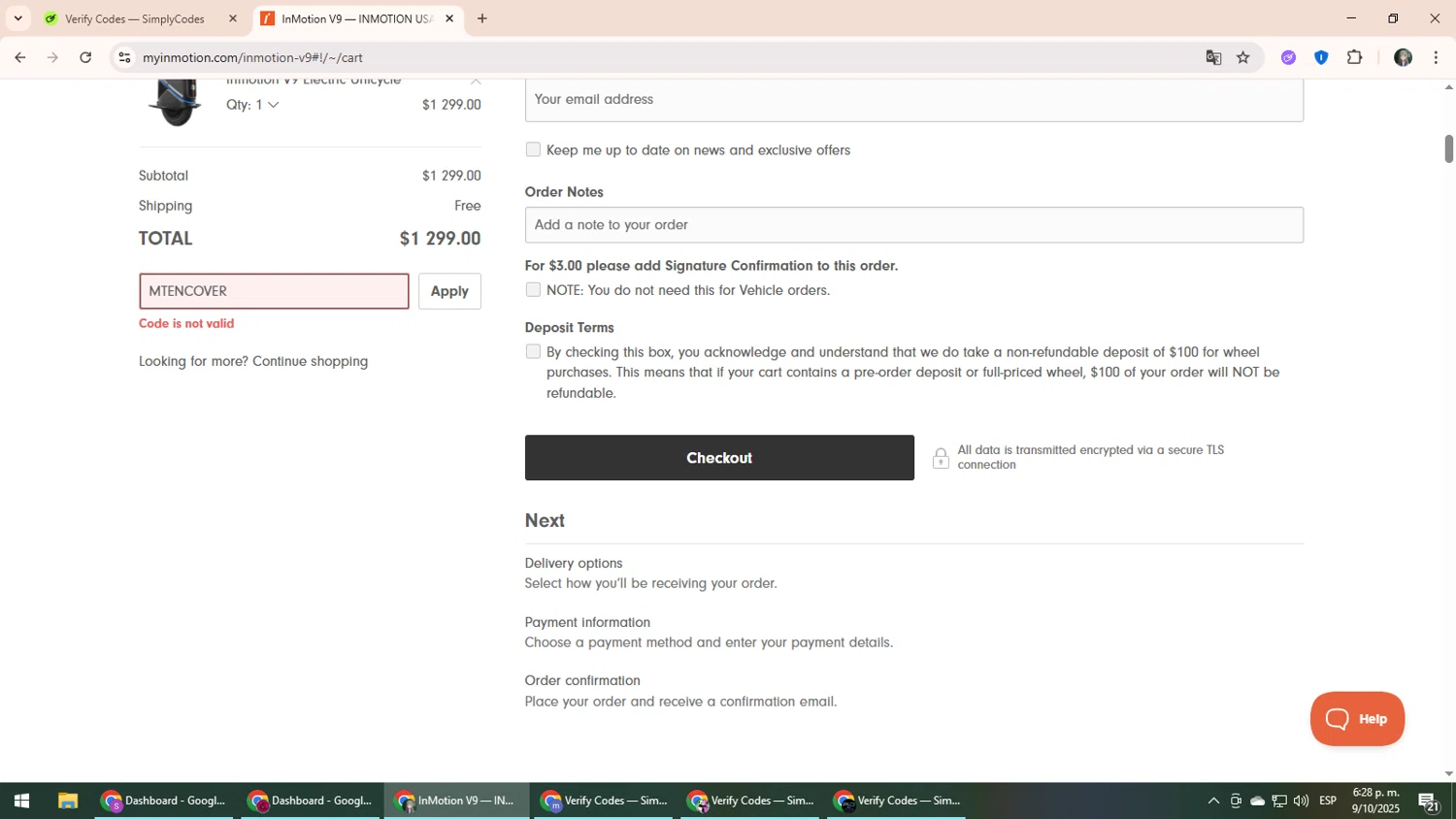The image size is (1456, 819).
Task: Open the first Verify Codes taskbar window
Action: tap(604, 801)
